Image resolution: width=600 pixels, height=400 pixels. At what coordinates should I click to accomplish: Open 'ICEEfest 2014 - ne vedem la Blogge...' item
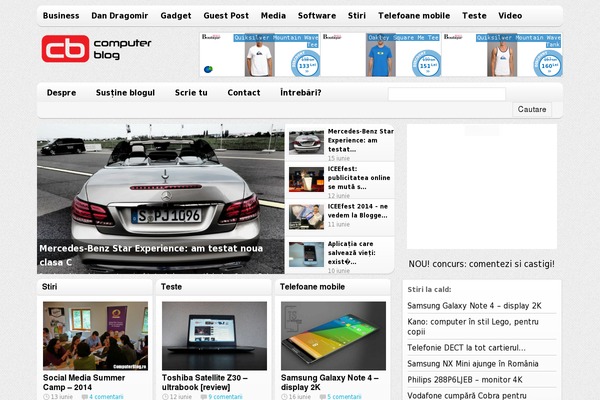click(358, 211)
